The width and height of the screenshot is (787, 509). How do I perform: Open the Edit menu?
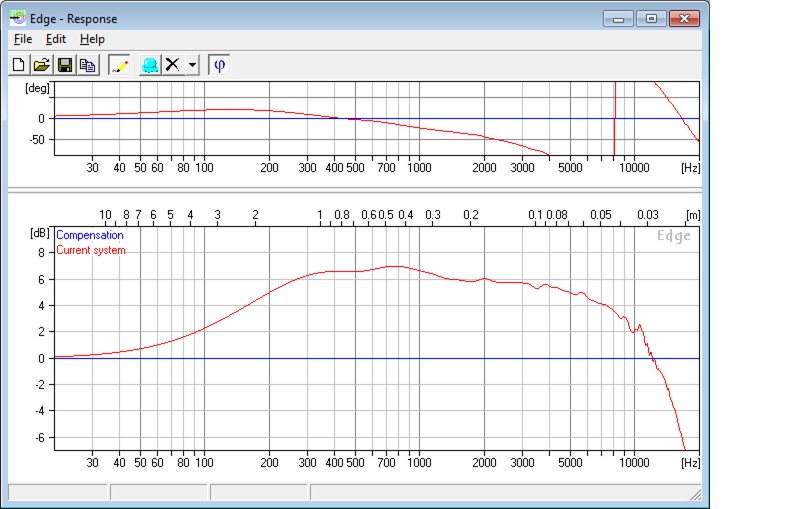coord(56,39)
